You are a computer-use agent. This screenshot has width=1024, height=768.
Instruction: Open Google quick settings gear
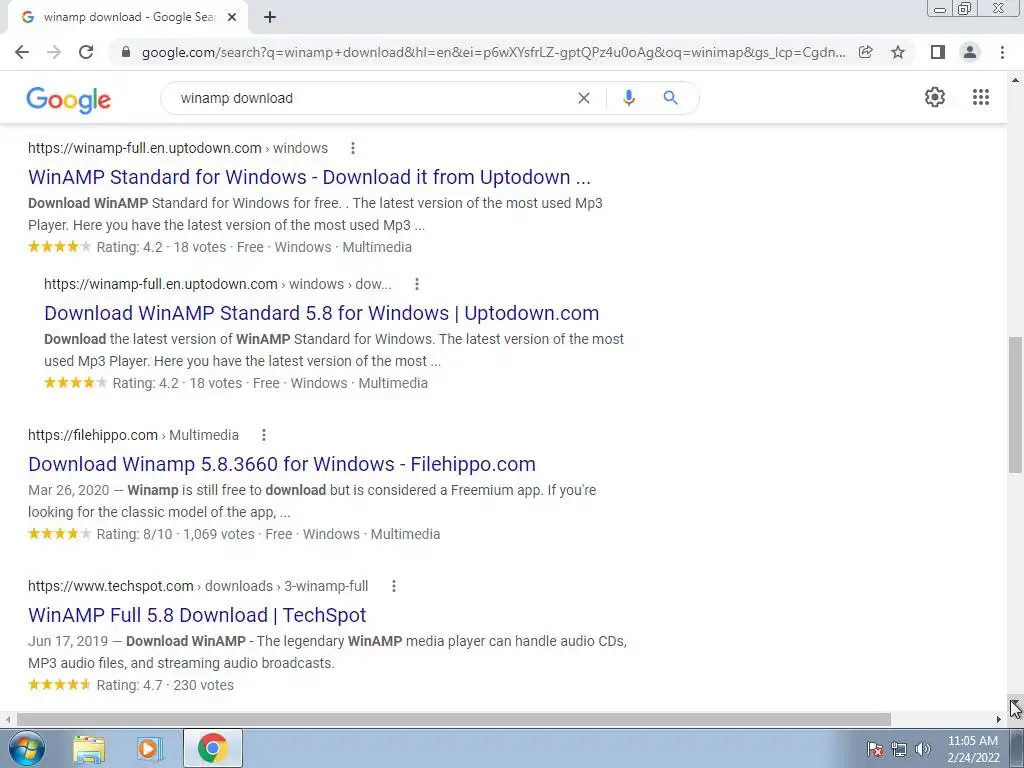tap(935, 97)
